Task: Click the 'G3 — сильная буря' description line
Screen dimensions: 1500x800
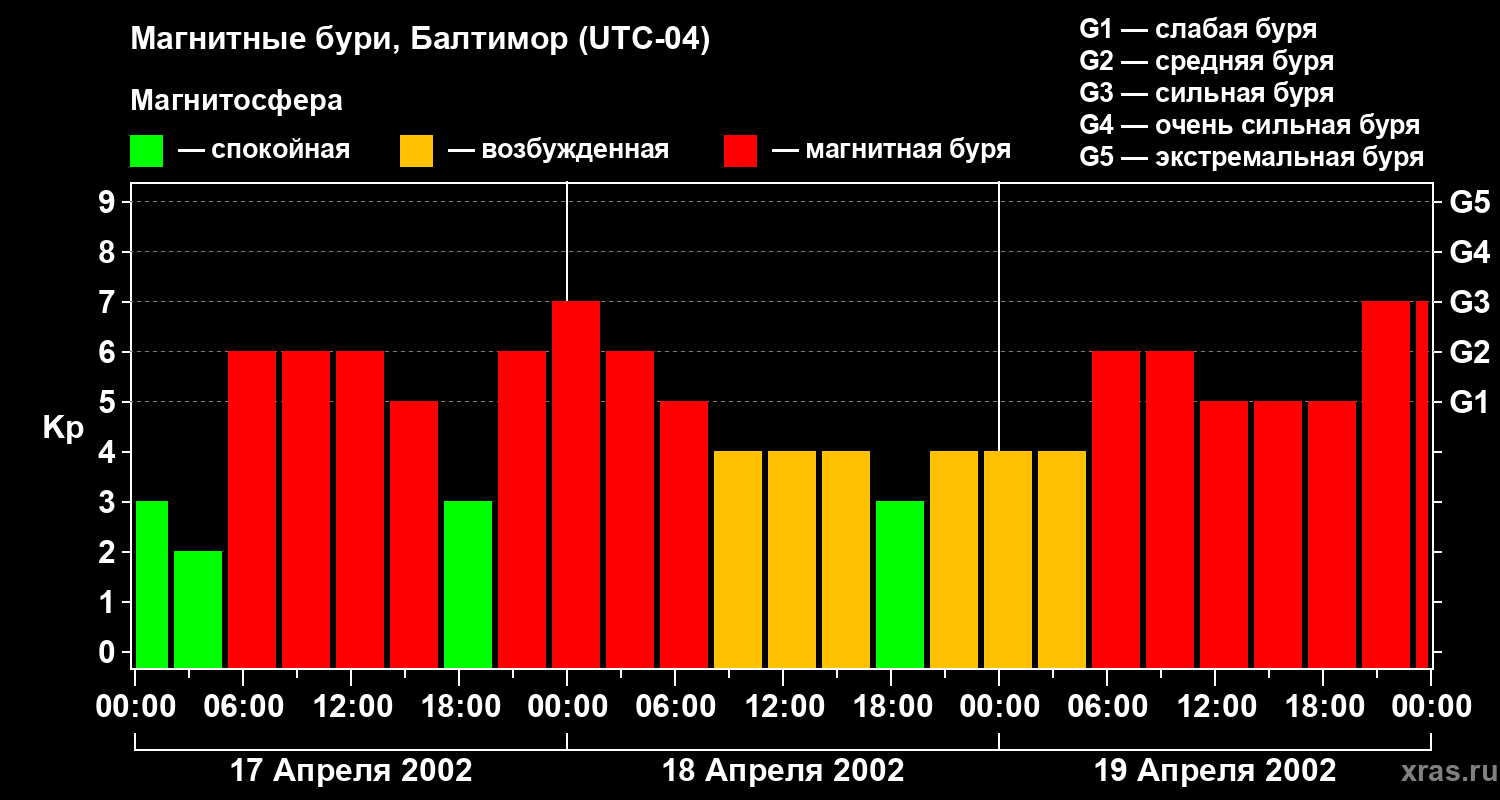Action: click(x=1206, y=93)
